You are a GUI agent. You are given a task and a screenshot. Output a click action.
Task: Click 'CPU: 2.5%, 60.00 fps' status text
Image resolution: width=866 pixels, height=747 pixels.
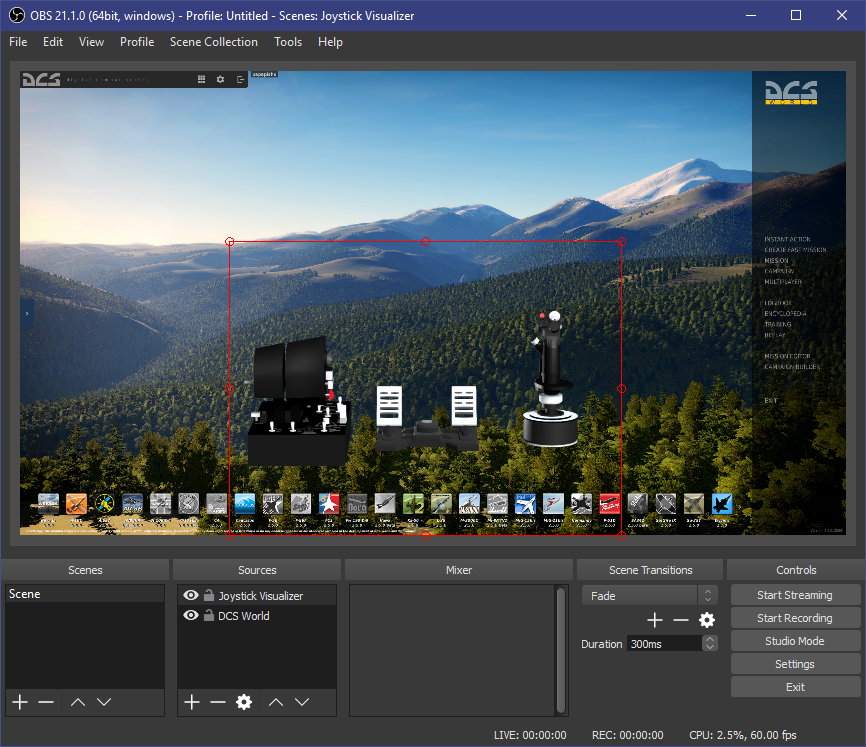click(x=743, y=735)
